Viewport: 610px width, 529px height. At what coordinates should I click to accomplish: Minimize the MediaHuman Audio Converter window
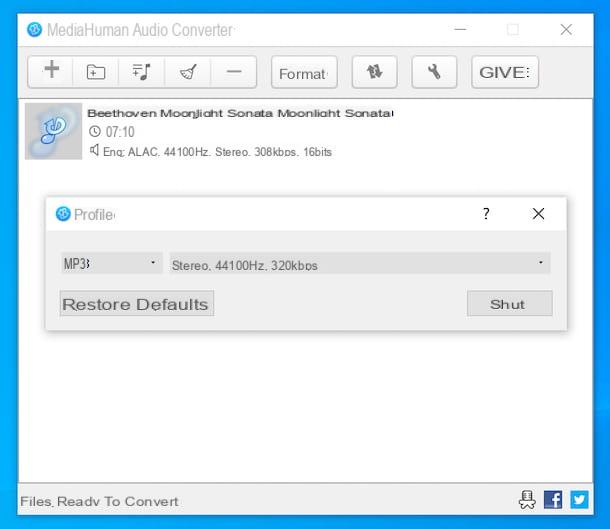tap(460, 30)
